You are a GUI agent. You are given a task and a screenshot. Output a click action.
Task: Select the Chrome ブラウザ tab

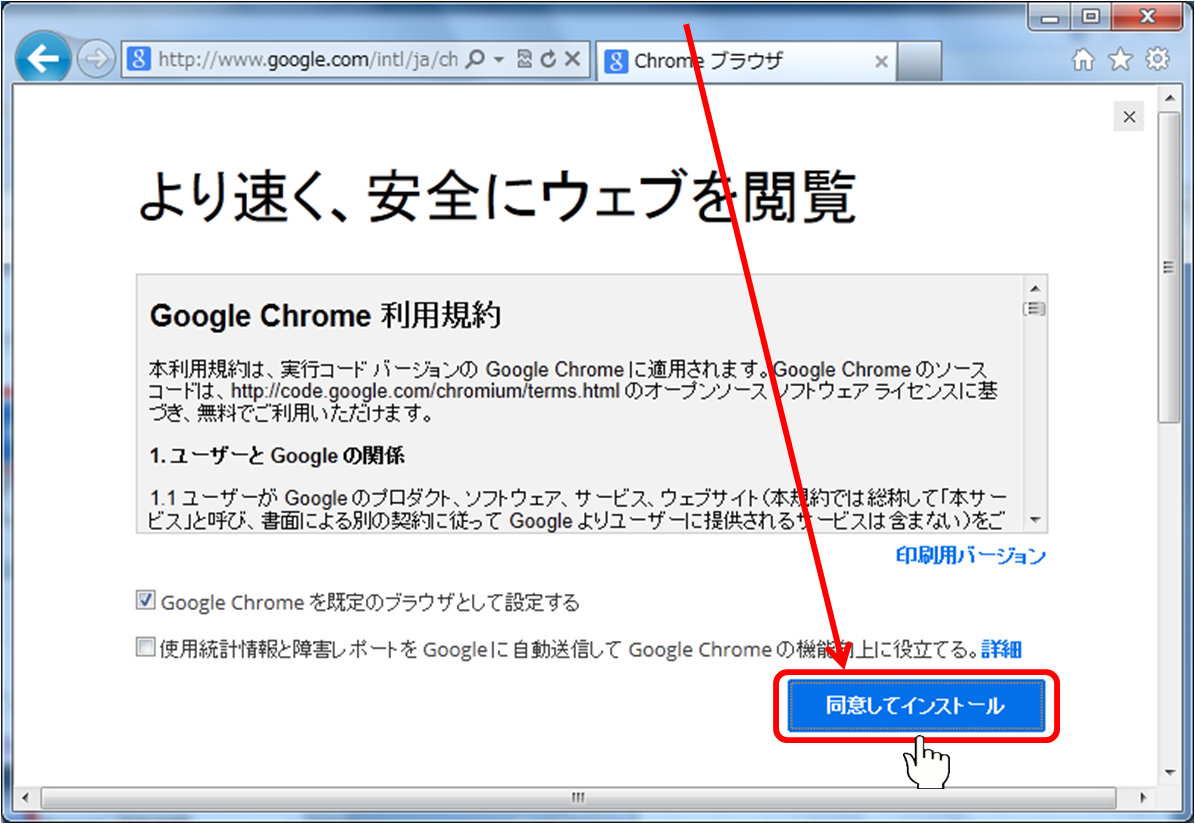pyautogui.click(x=740, y=61)
